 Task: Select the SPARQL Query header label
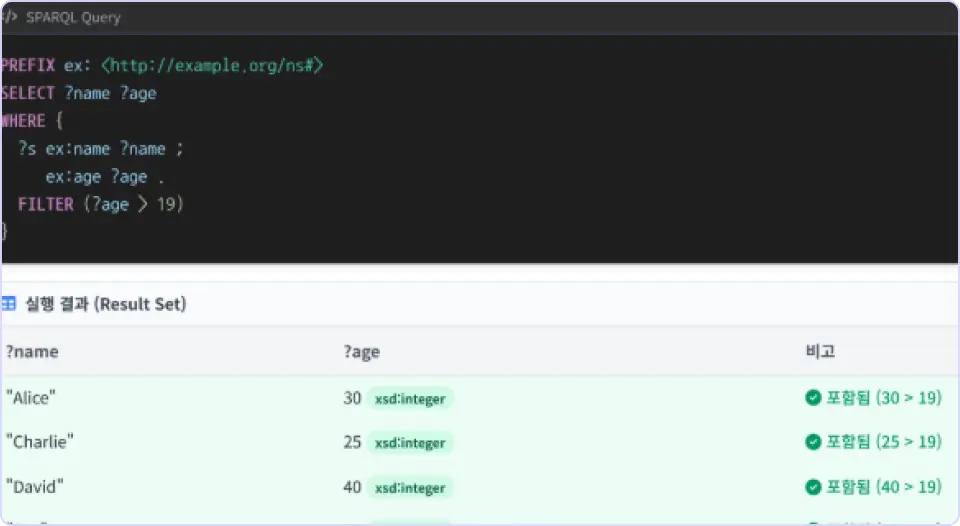tap(73, 17)
